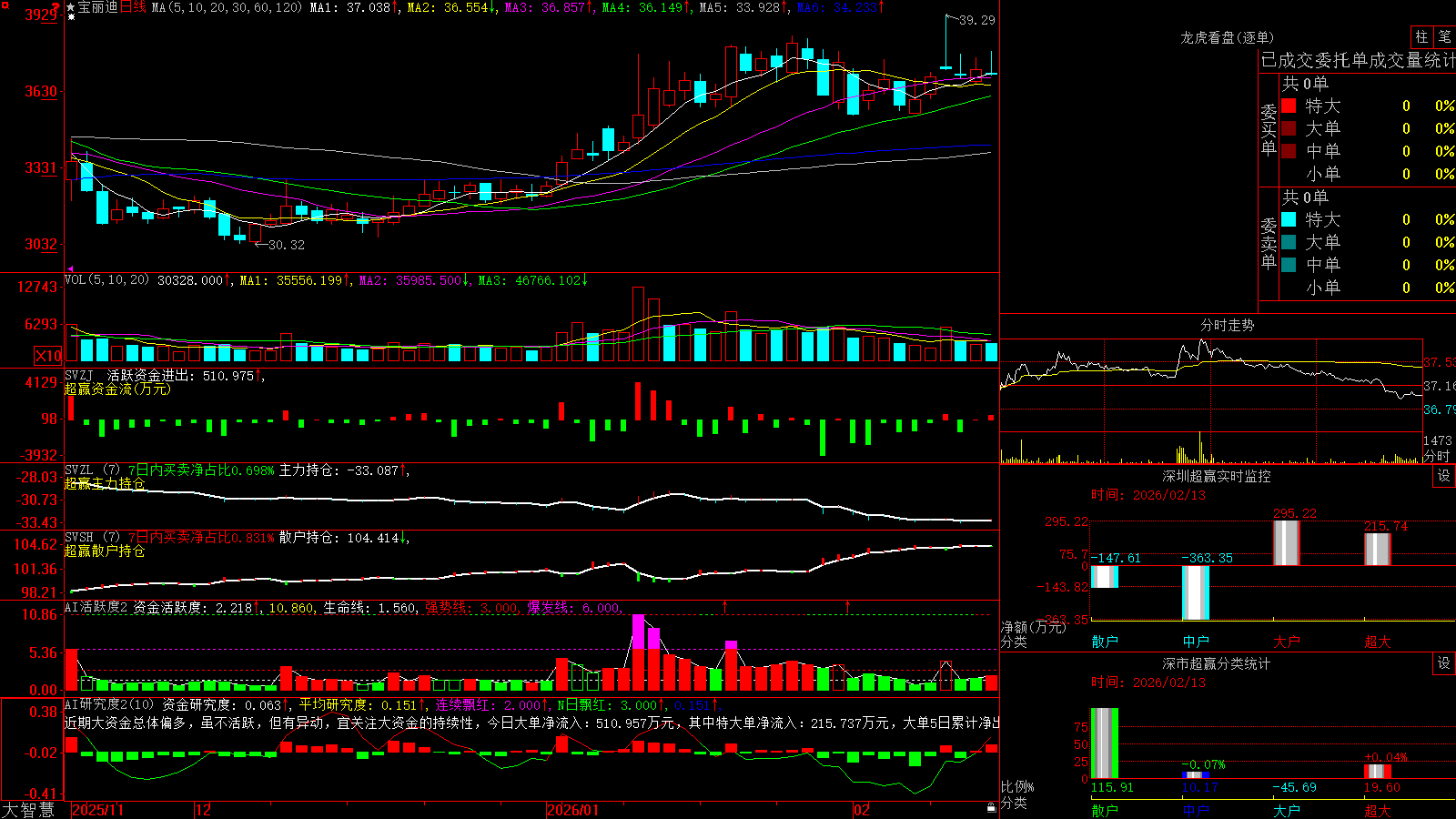The height and width of the screenshot is (819, 1456).
Task: Toggle the 日线 period label
Action: 133,7
